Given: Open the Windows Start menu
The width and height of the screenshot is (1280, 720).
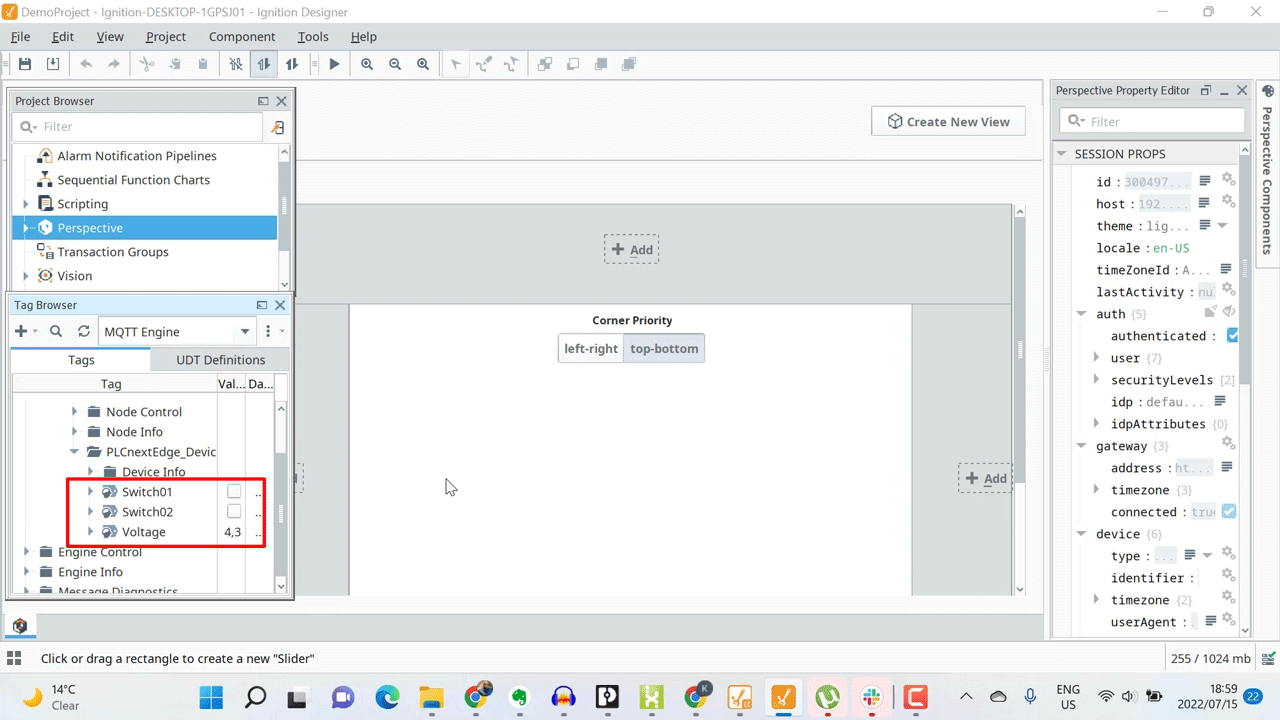Looking at the screenshot, I should (x=211, y=697).
